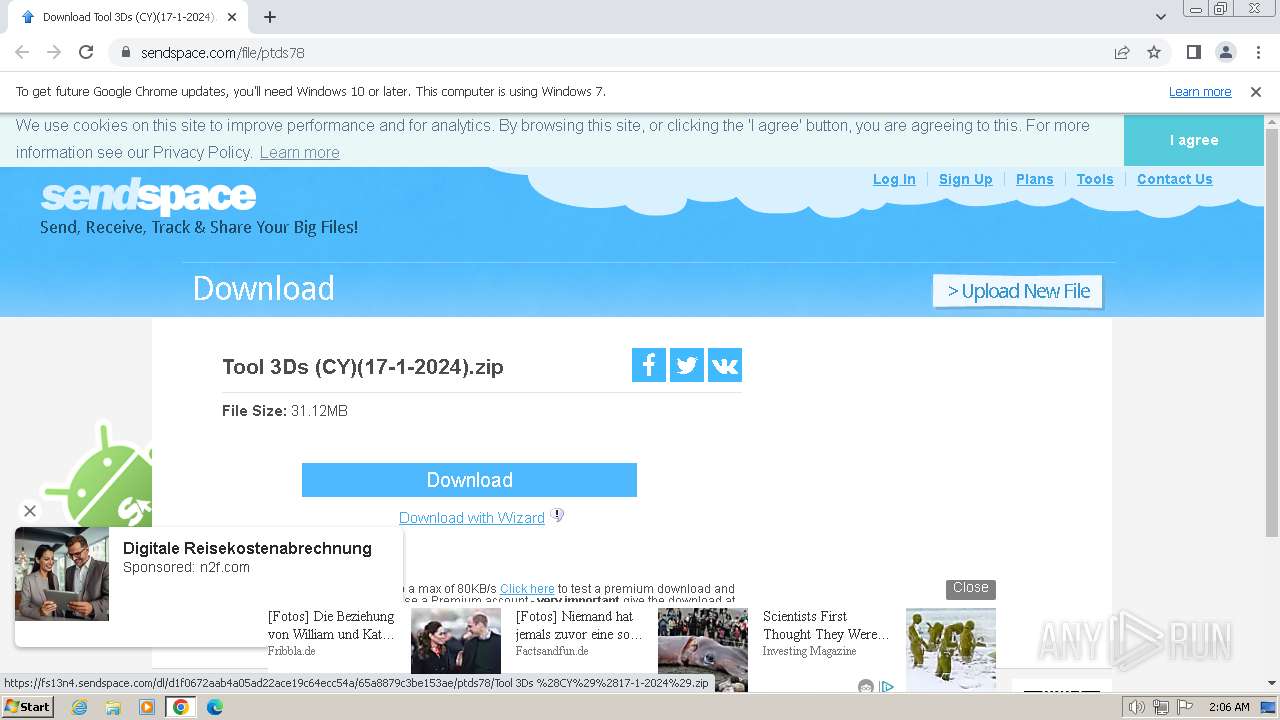This screenshot has width=1280, height=720.
Task: Share file on VK icon
Action: (725, 365)
